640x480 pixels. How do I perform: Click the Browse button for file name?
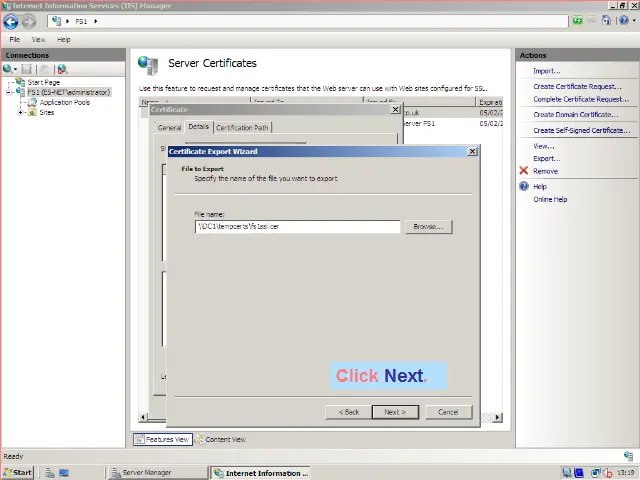pos(427,227)
